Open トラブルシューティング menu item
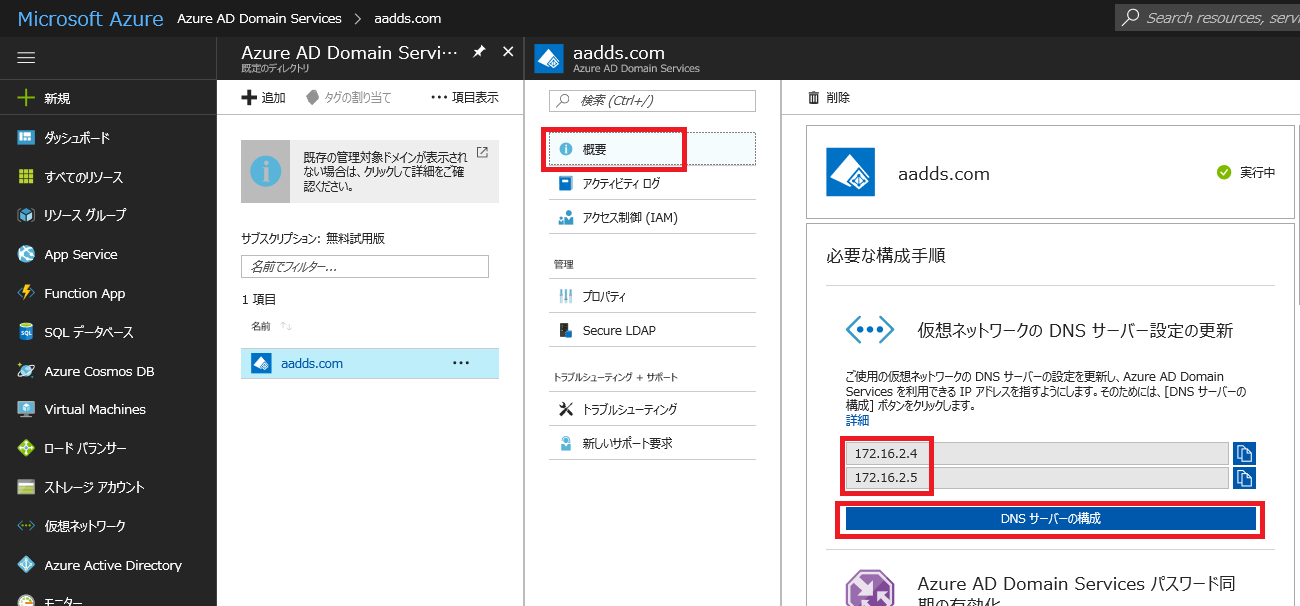This screenshot has width=1300, height=606. click(652, 409)
